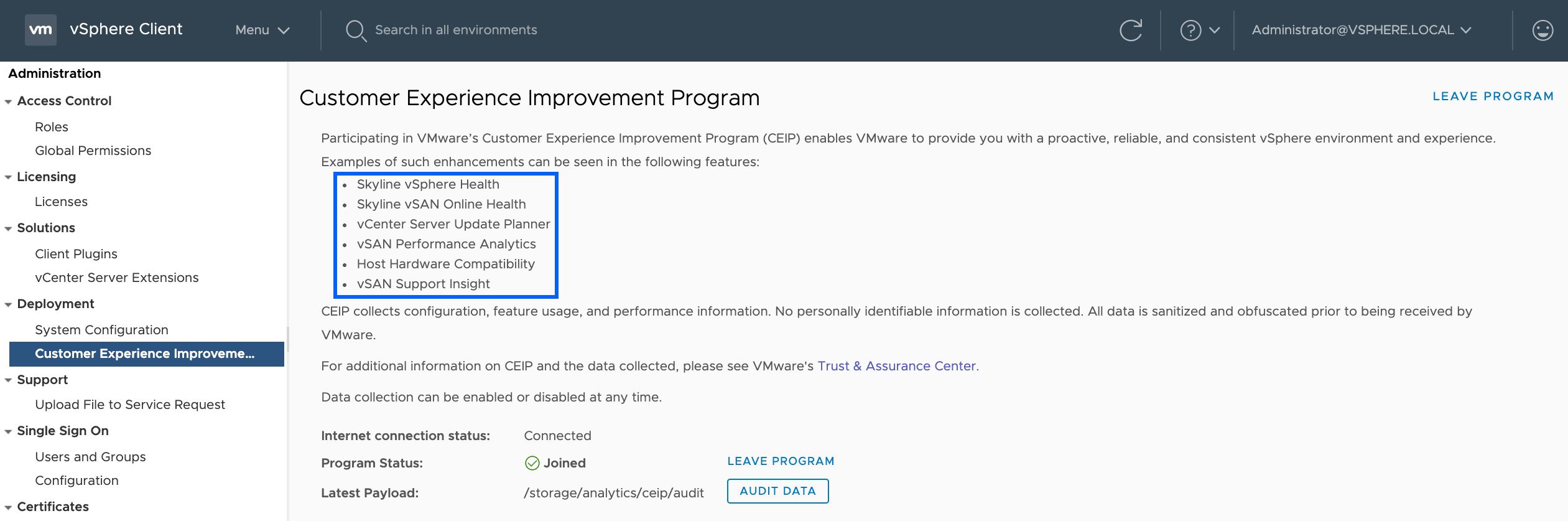Screen dimensions: 1568x521
Task: Select Users and Groups
Action: click(90, 457)
